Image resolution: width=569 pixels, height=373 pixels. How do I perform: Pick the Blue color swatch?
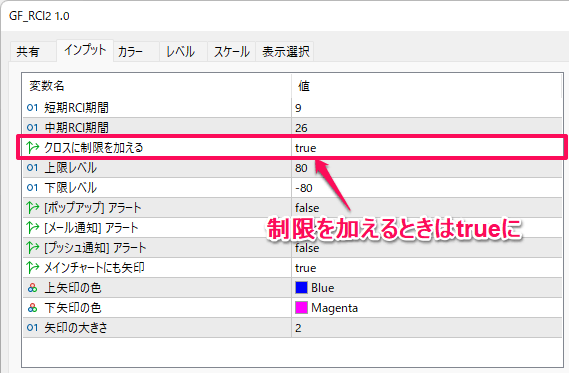pos(301,288)
